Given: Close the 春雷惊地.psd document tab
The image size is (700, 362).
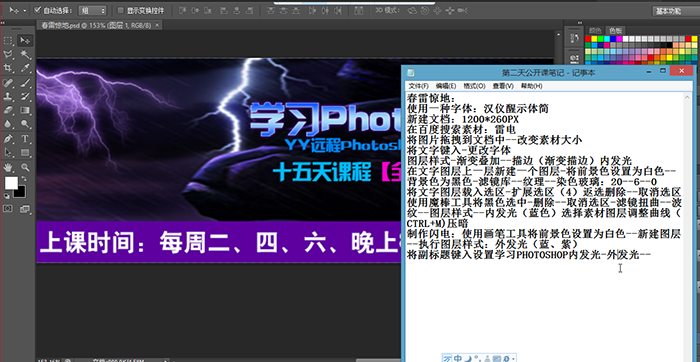Looking at the screenshot, I should pyautogui.click(x=157, y=25).
